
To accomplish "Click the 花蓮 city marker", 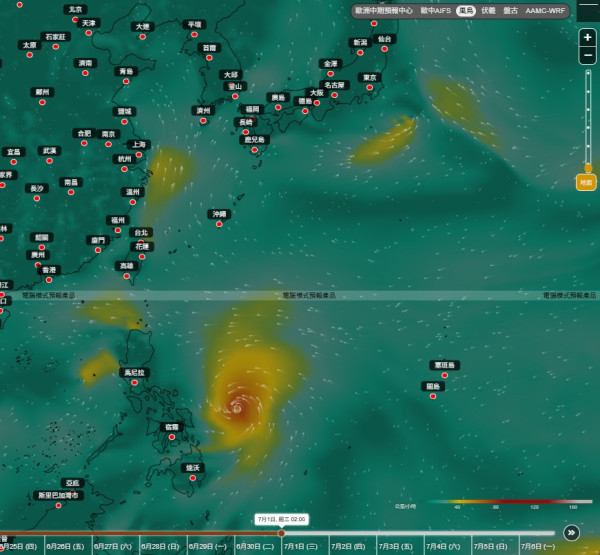I will point(142,256).
